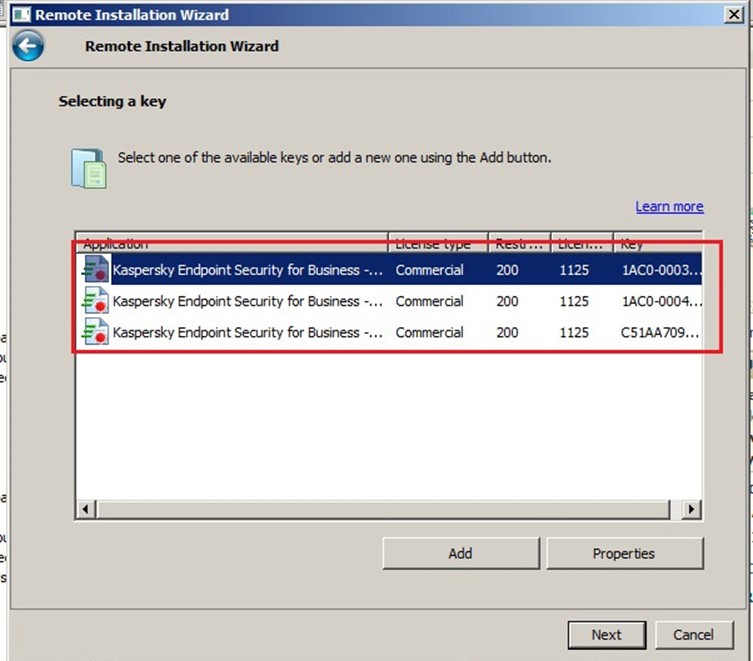Click the documents icon beside the instructions

[89, 168]
